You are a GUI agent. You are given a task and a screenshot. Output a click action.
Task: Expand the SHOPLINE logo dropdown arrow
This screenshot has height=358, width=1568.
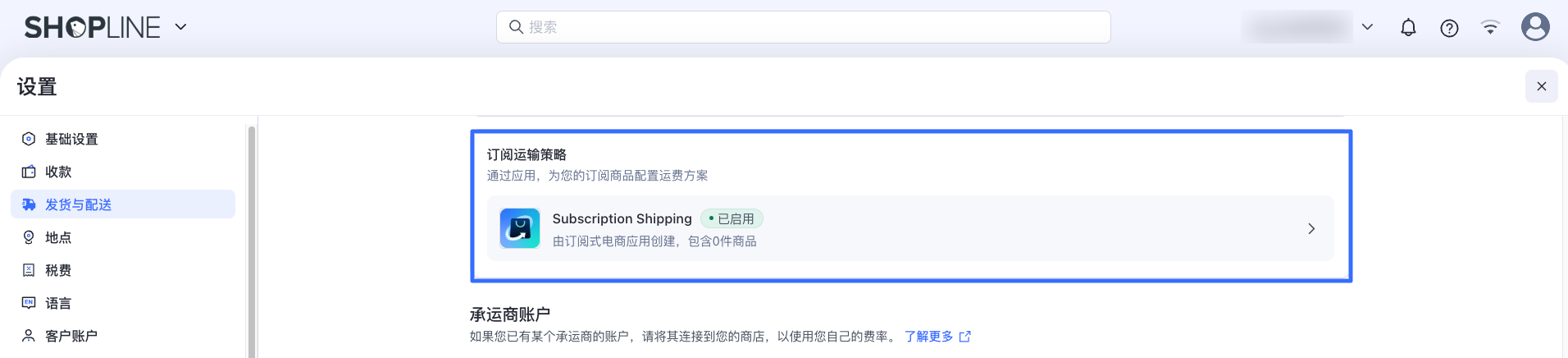(x=181, y=27)
